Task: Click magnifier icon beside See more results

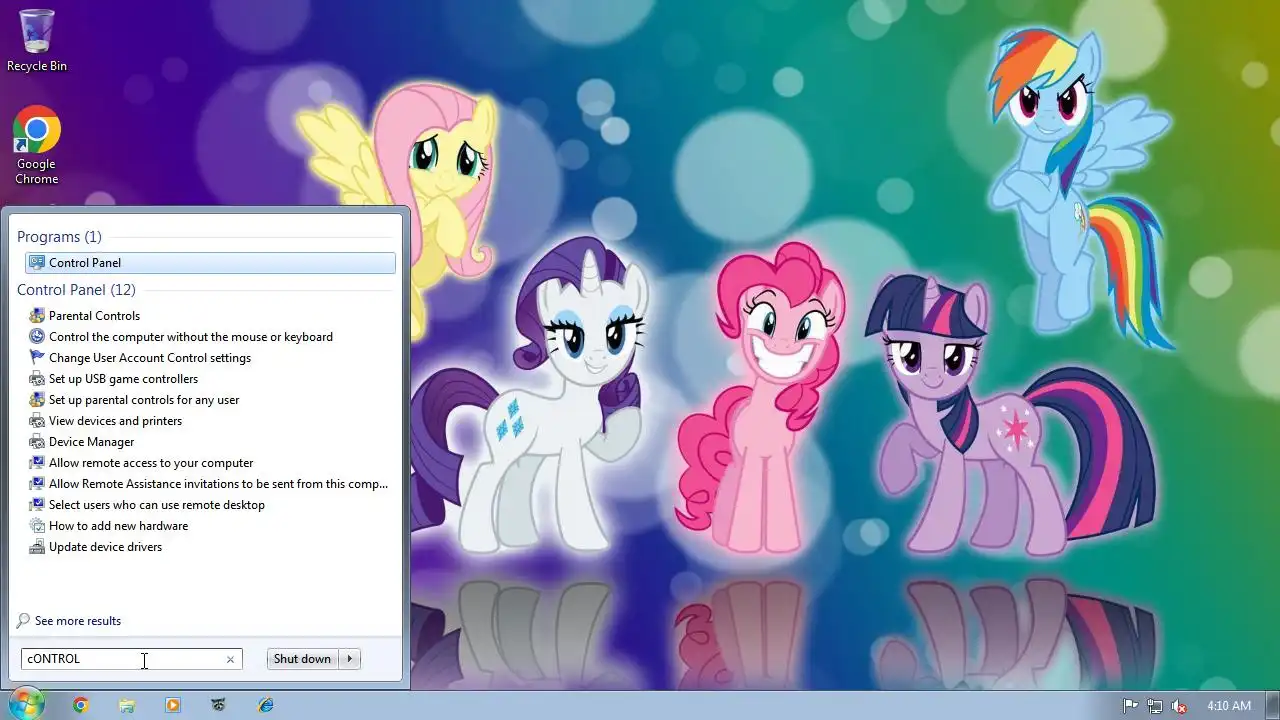Action: pyautogui.click(x=23, y=621)
